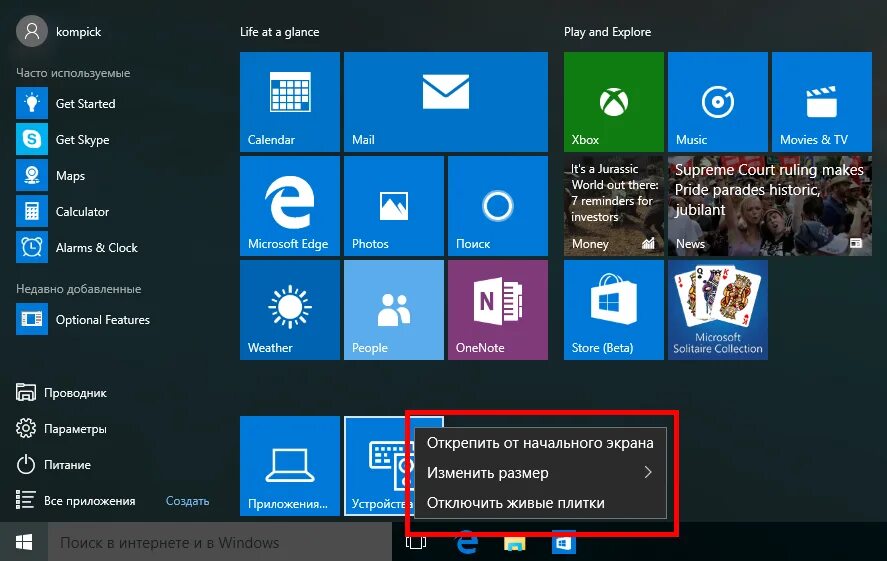Select Отключить живые плитки
This screenshot has height=561, width=887.
pos(540,503)
